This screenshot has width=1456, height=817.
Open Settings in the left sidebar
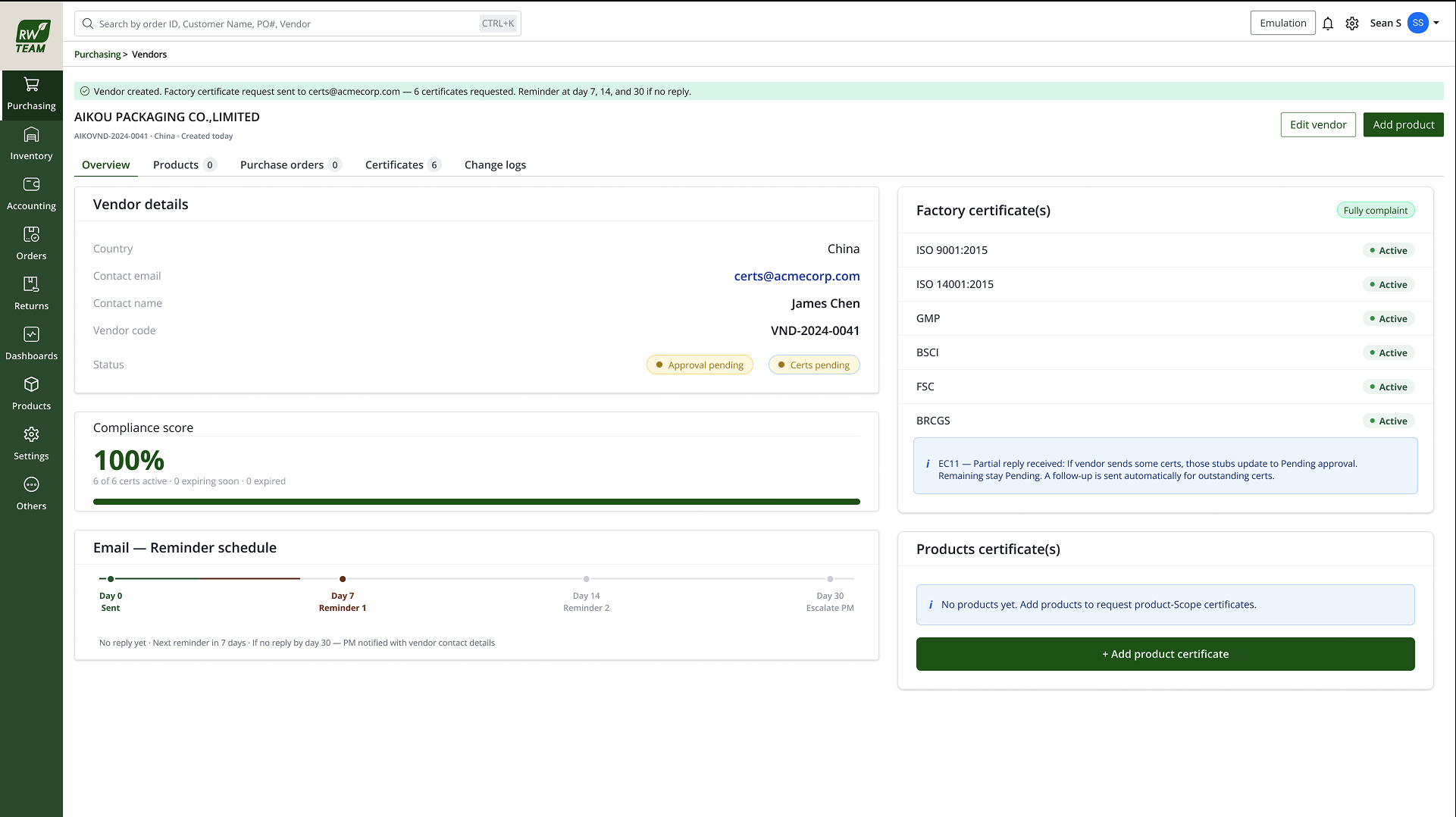click(31, 445)
